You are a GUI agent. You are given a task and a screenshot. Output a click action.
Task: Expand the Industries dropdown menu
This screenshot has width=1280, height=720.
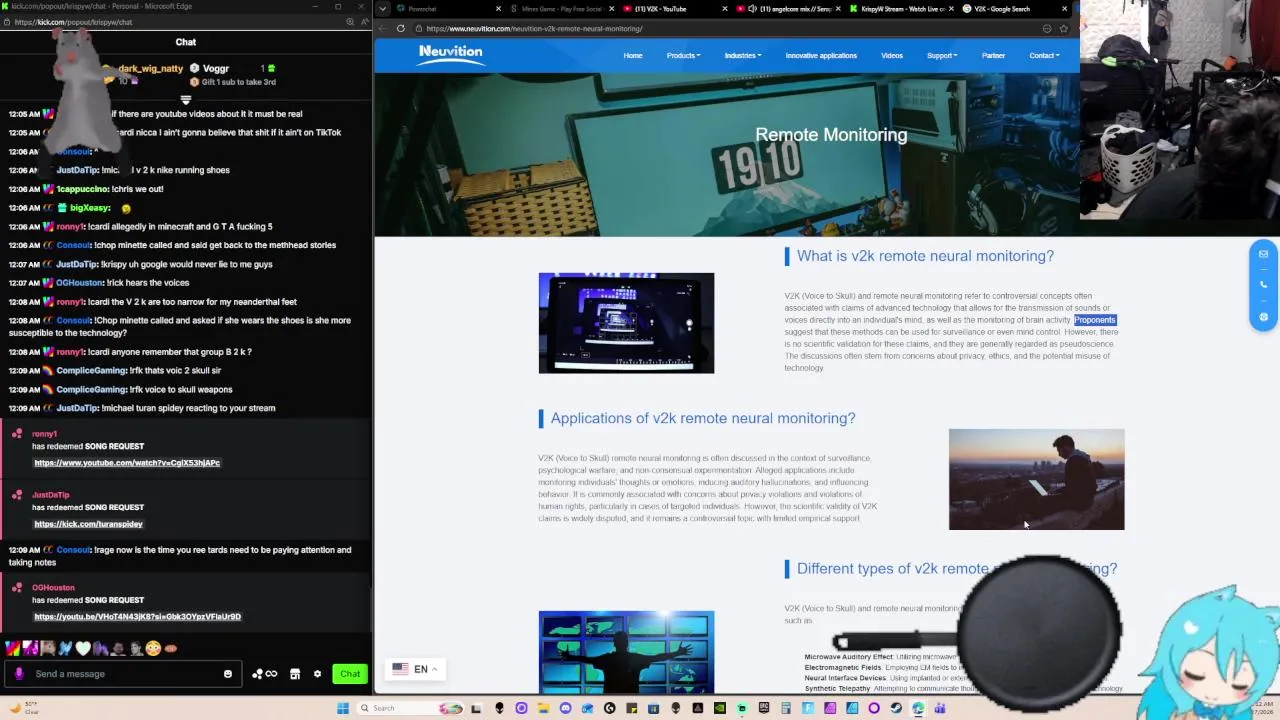tap(742, 56)
